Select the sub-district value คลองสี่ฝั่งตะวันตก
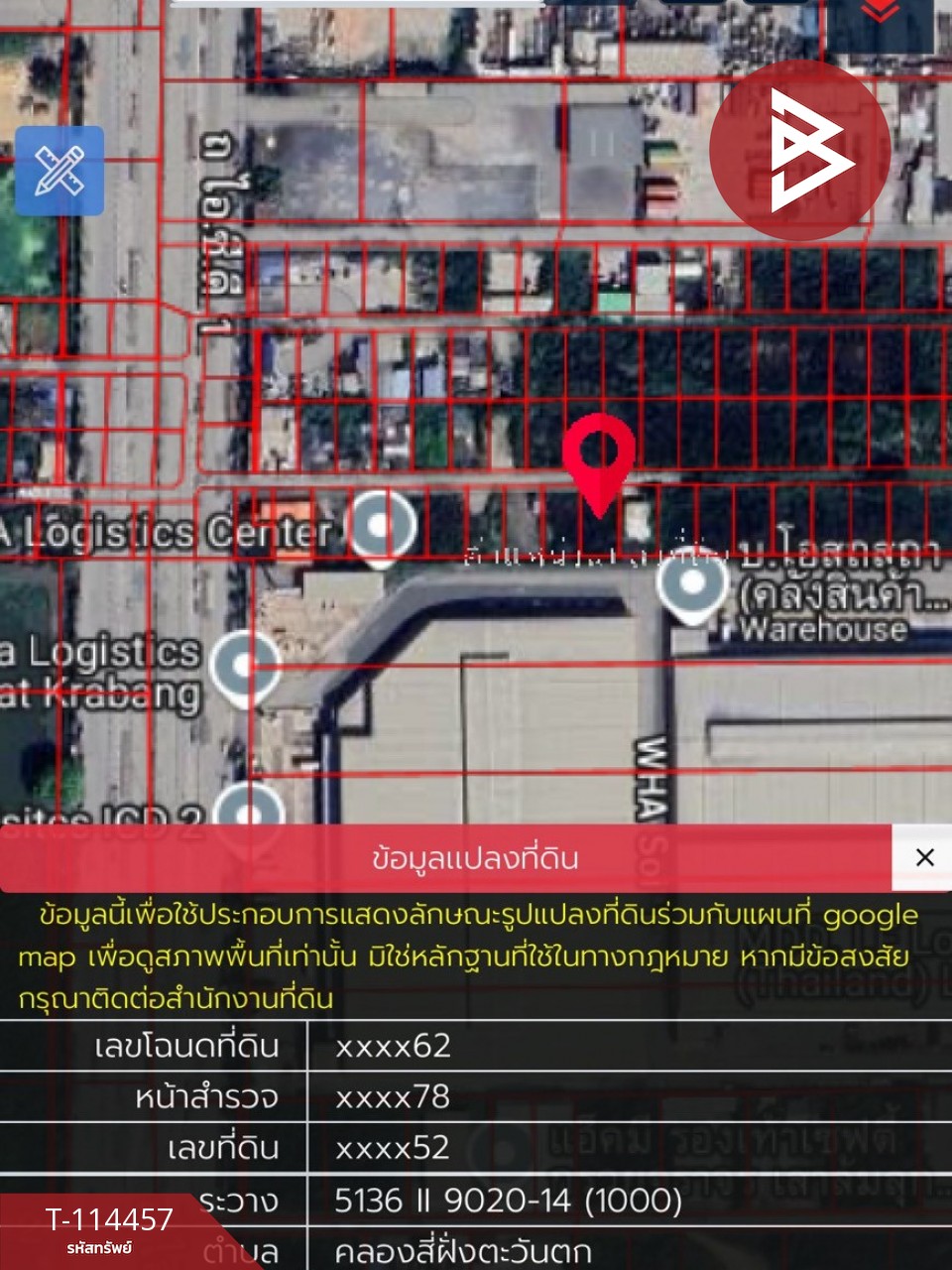This screenshot has width=952, height=1270. pyautogui.click(x=463, y=1252)
